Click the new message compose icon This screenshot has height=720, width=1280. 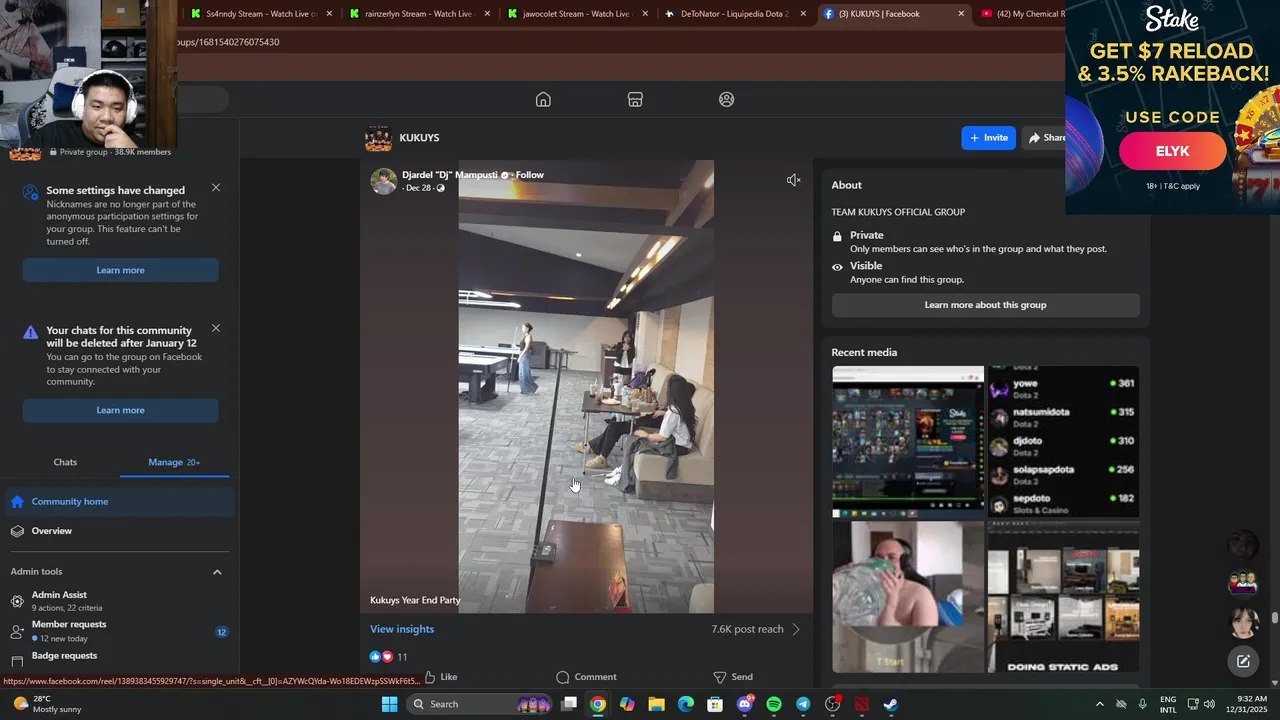[1243, 661]
